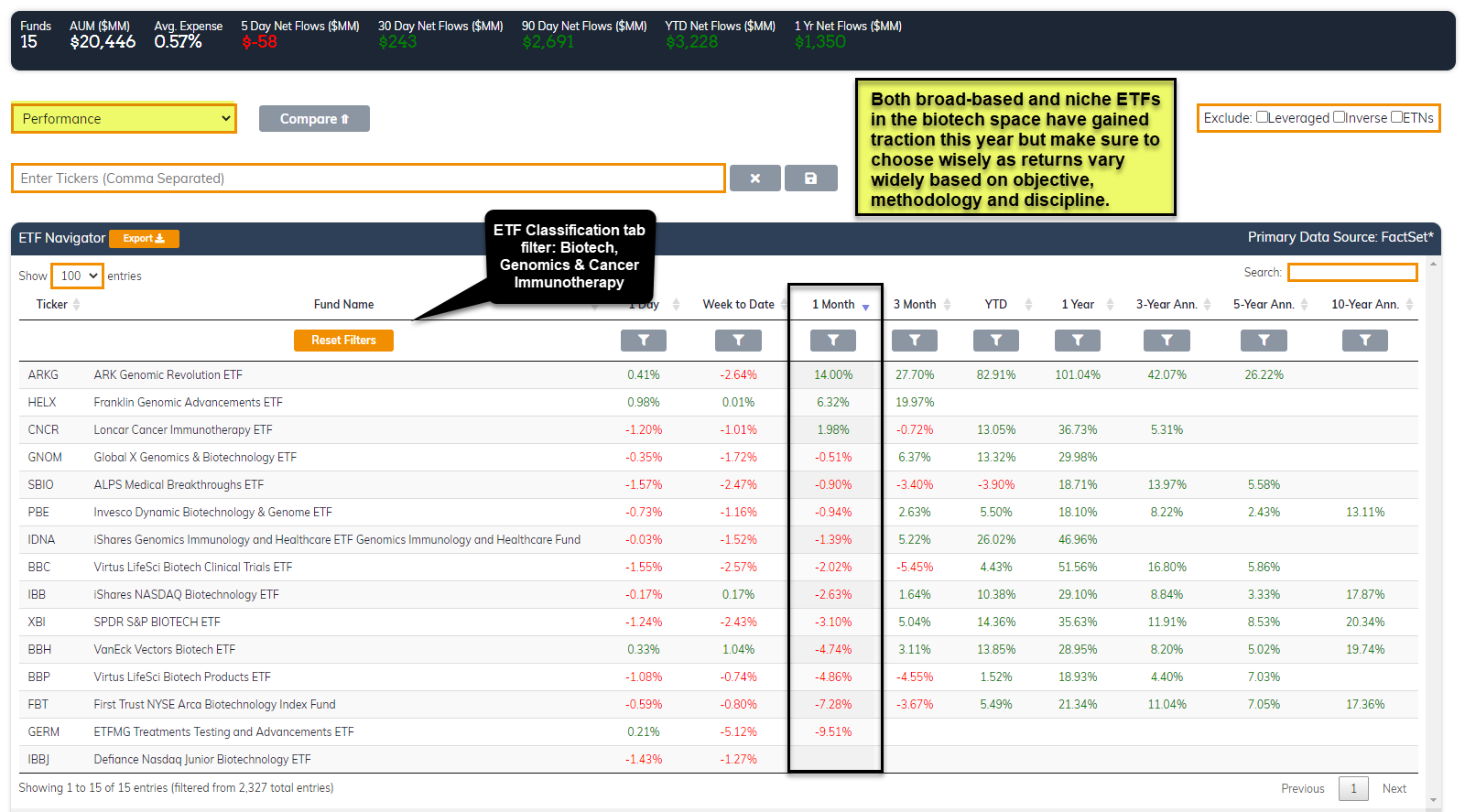Sort by Ticker column arrows

(77, 305)
